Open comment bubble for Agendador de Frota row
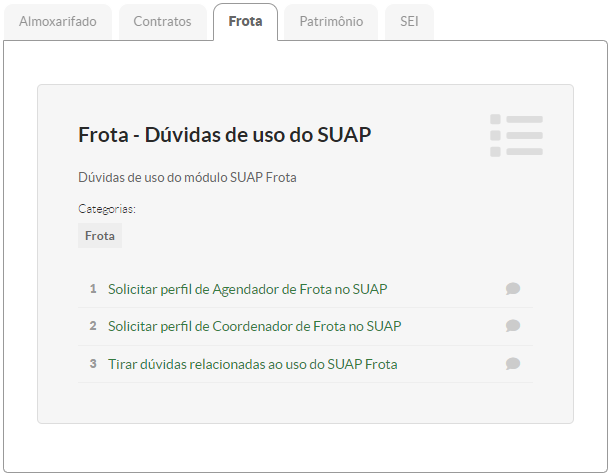Image resolution: width=611 pixels, height=475 pixels. 513,289
